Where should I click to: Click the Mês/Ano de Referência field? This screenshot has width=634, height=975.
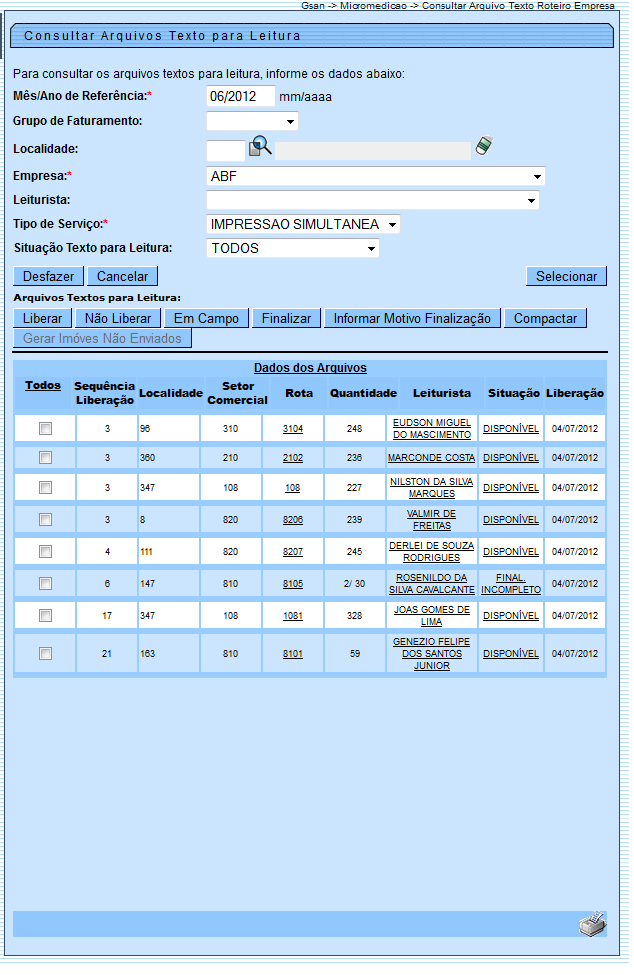[x=241, y=96]
